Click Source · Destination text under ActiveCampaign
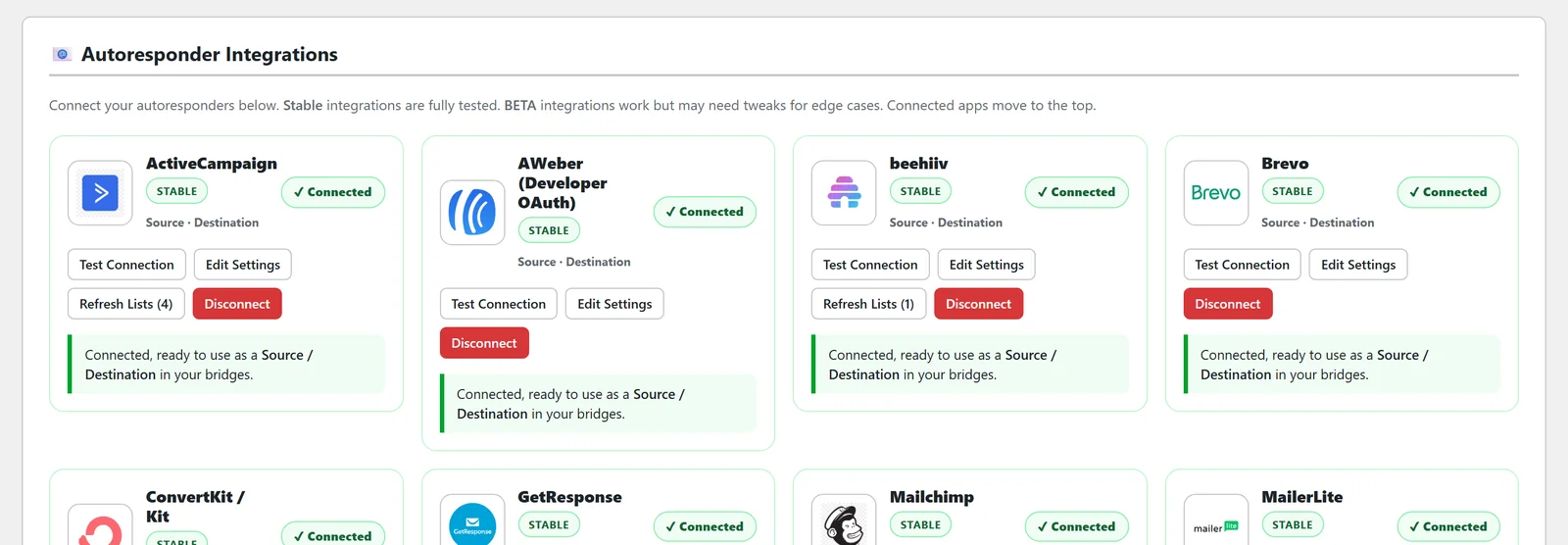 click(203, 223)
